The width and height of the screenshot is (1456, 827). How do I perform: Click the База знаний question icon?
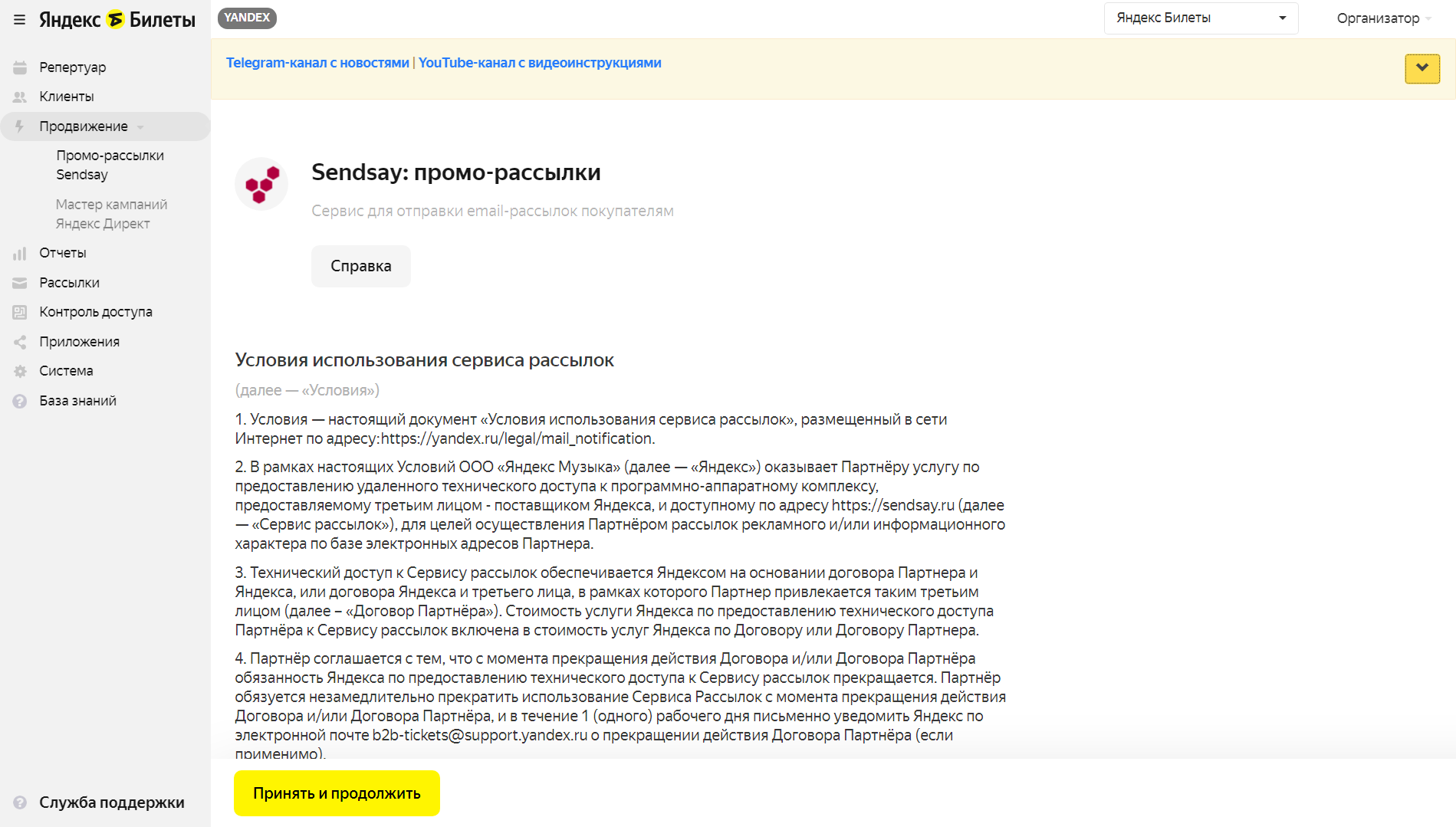20,401
